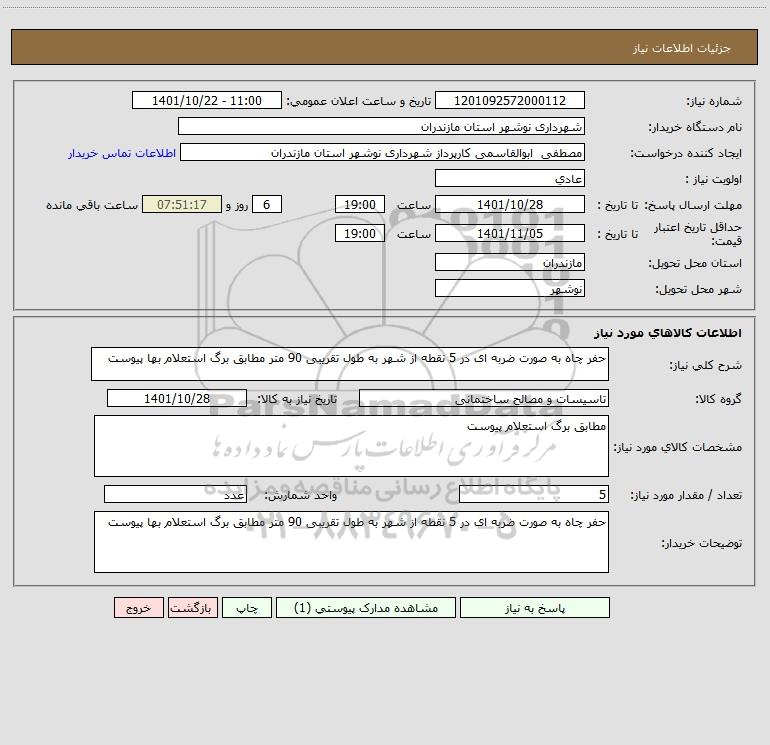Click the buyer name field 'شهرداری نوشهر استان مازندران'

click(381, 126)
